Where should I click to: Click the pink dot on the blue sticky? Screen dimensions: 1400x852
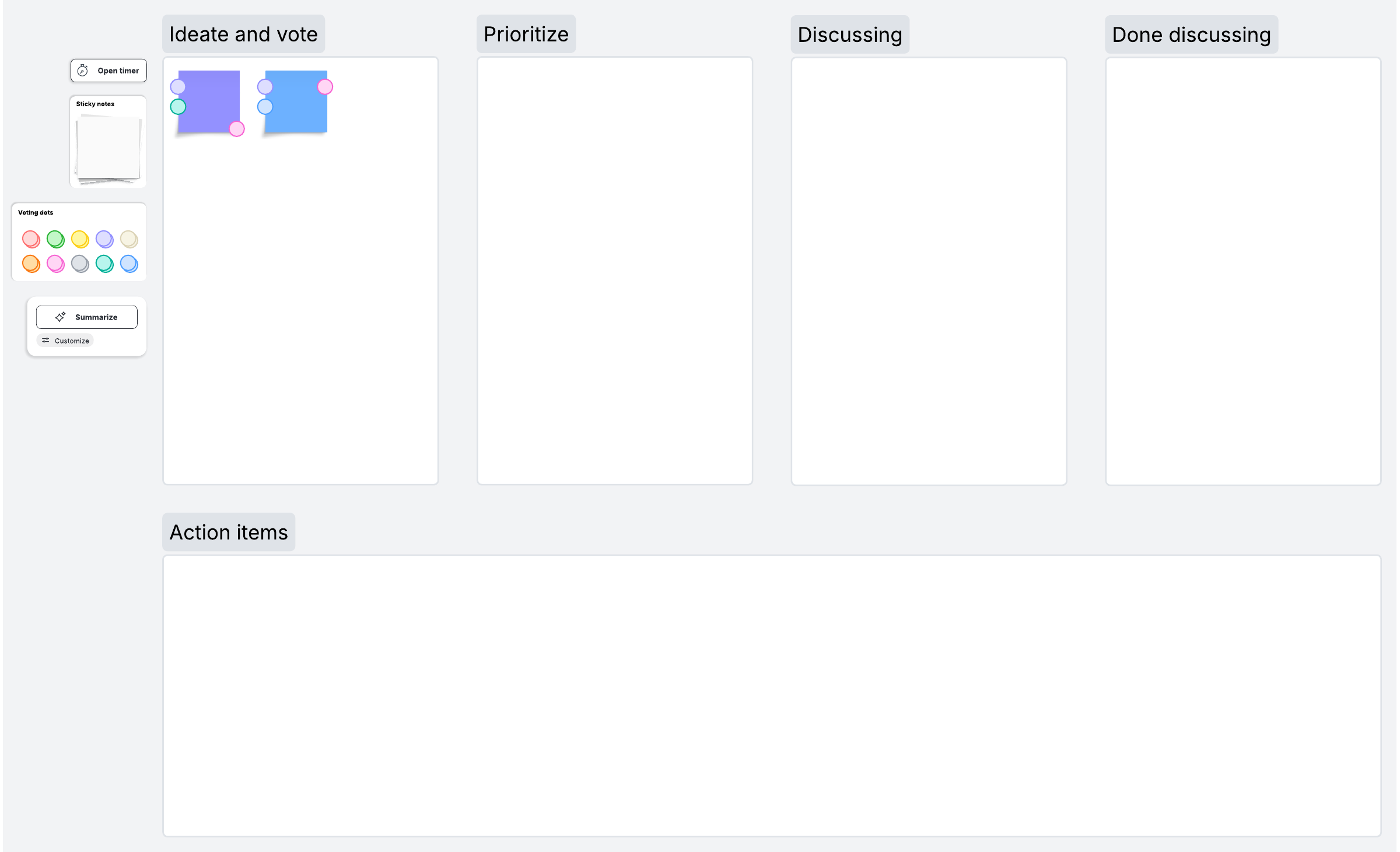point(325,87)
